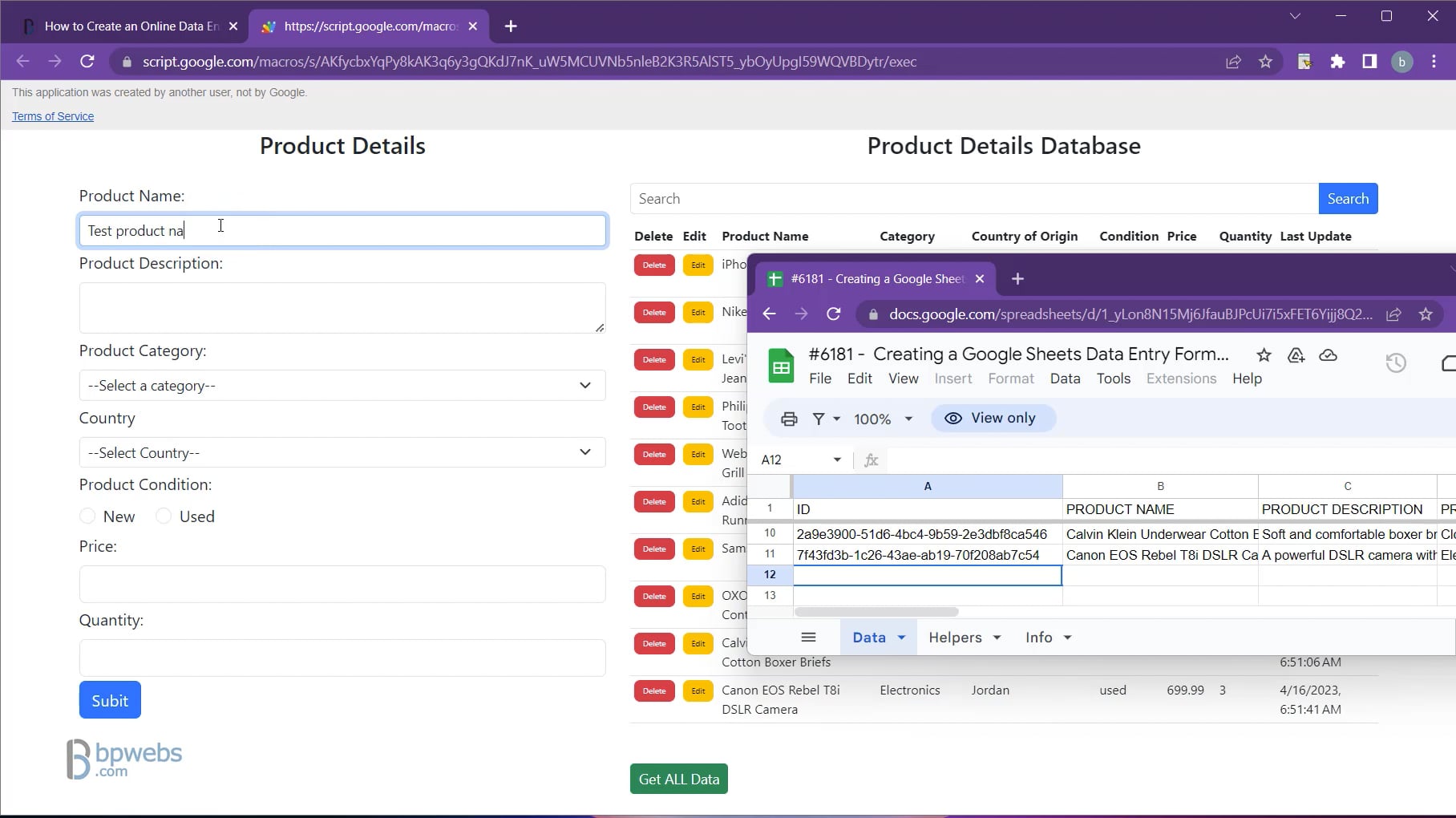This screenshot has height=818, width=1456.
Task: Reload the Google Sheets window
Action: tap(834, 314)
